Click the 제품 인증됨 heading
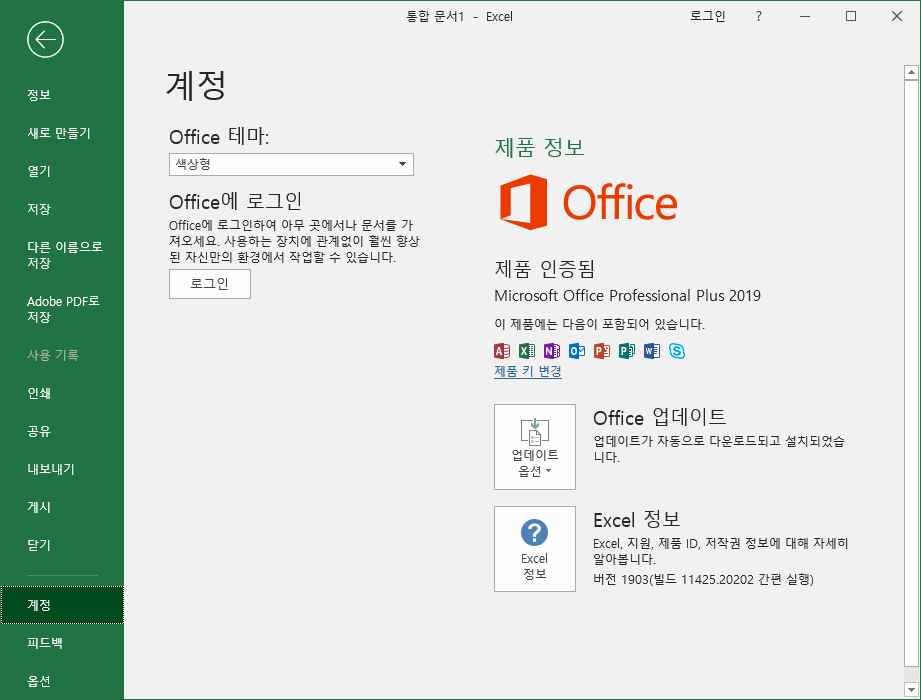Image resolution: width=921 pixels, height=700 pixels. pyautogui.click(x=544, y=269)
